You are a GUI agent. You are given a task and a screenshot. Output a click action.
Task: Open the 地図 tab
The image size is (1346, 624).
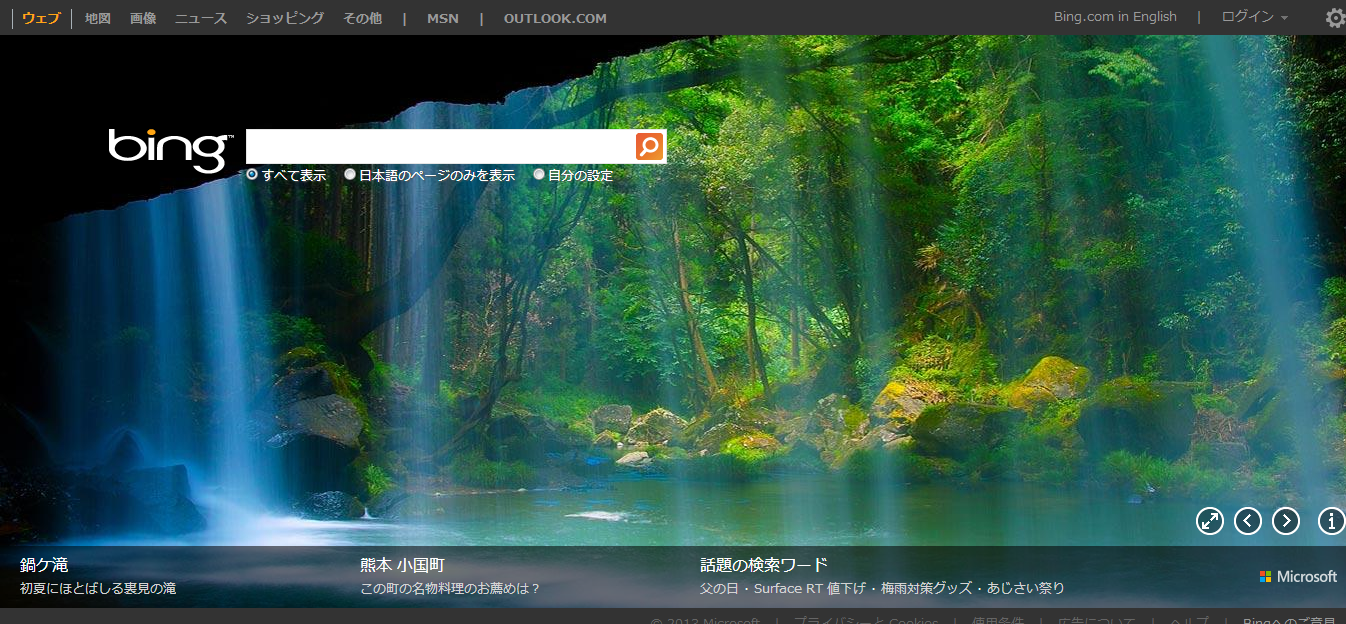98,18
